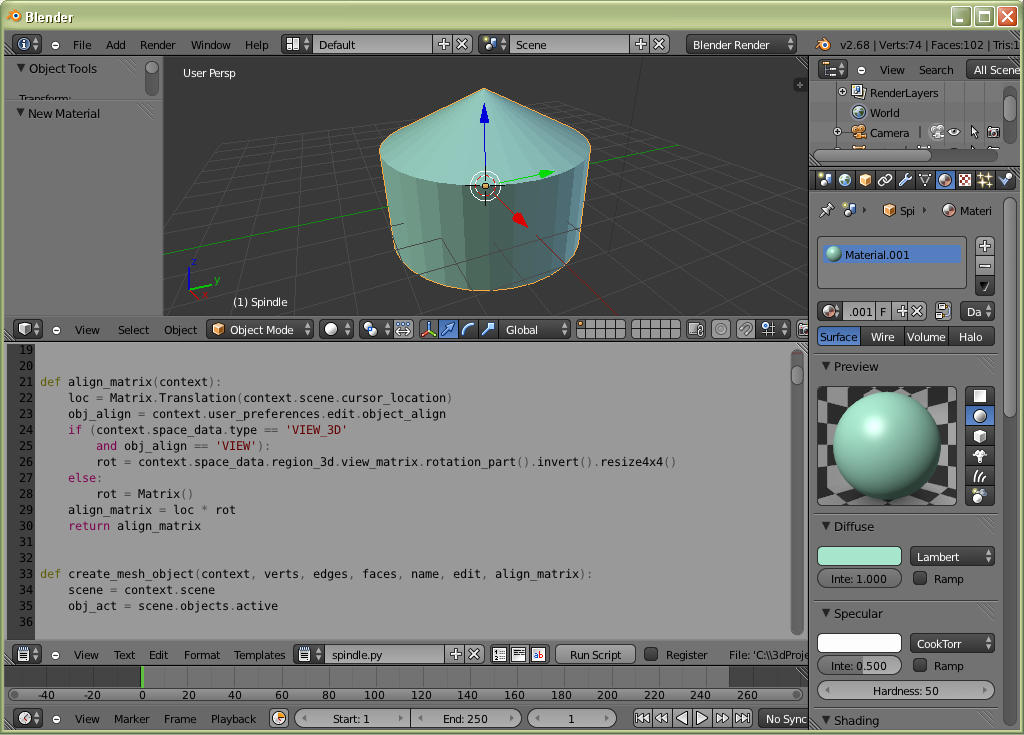Click the proportional editing circle icon
Viewport: 1024px width, 735px height.
pos(721,329)
